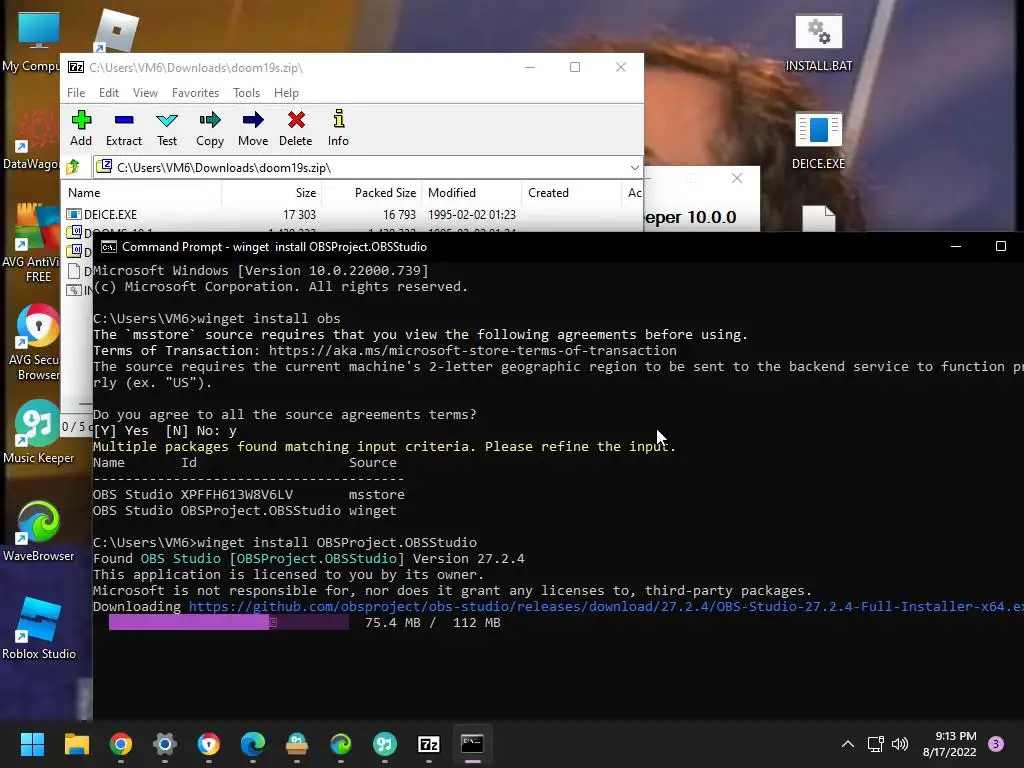Screen dimensions: 1024x768
Task: Click the Add button in 7-Zip toolbar
Action: point(81,129)
